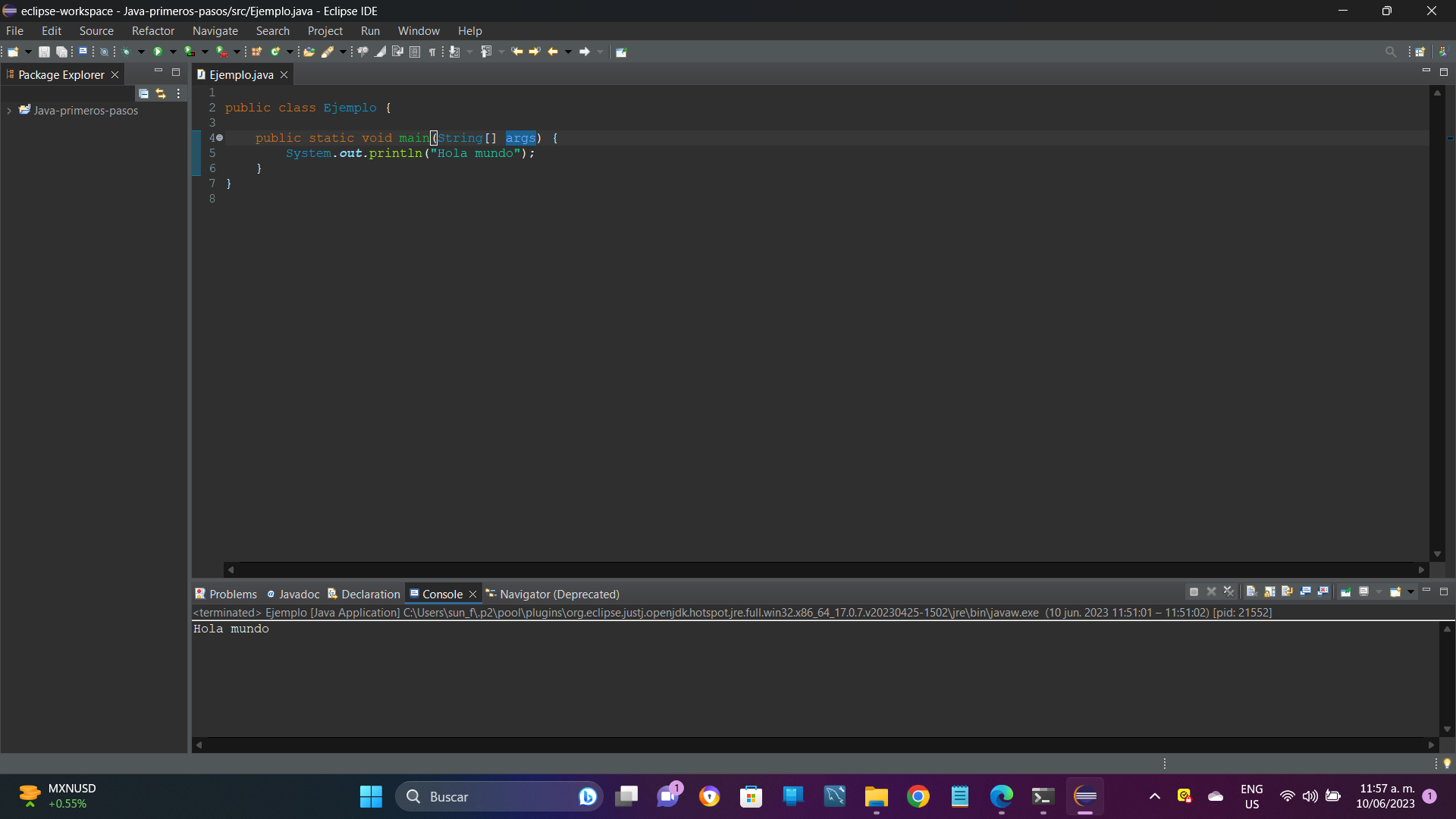Image resolution: width=1456 pixels, height=819 pixels.
Task: Expand the Java-primeros-pasos project tree
Action: [10, 110]
